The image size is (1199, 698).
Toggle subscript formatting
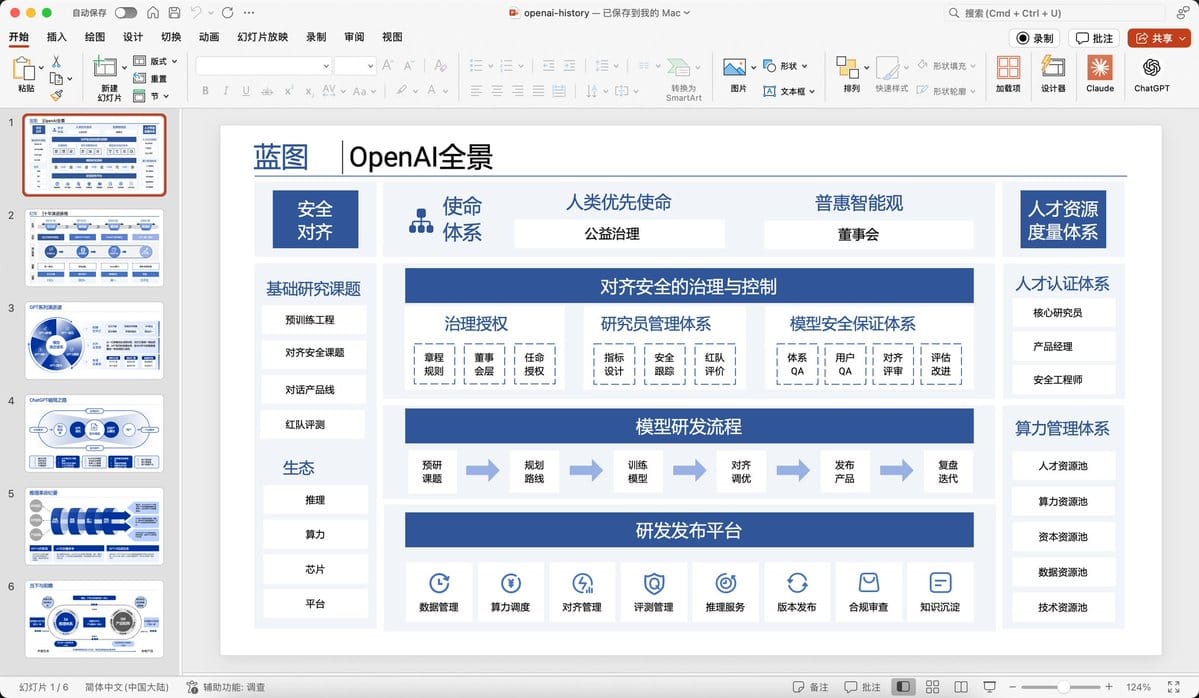click(x=309, y=91)
